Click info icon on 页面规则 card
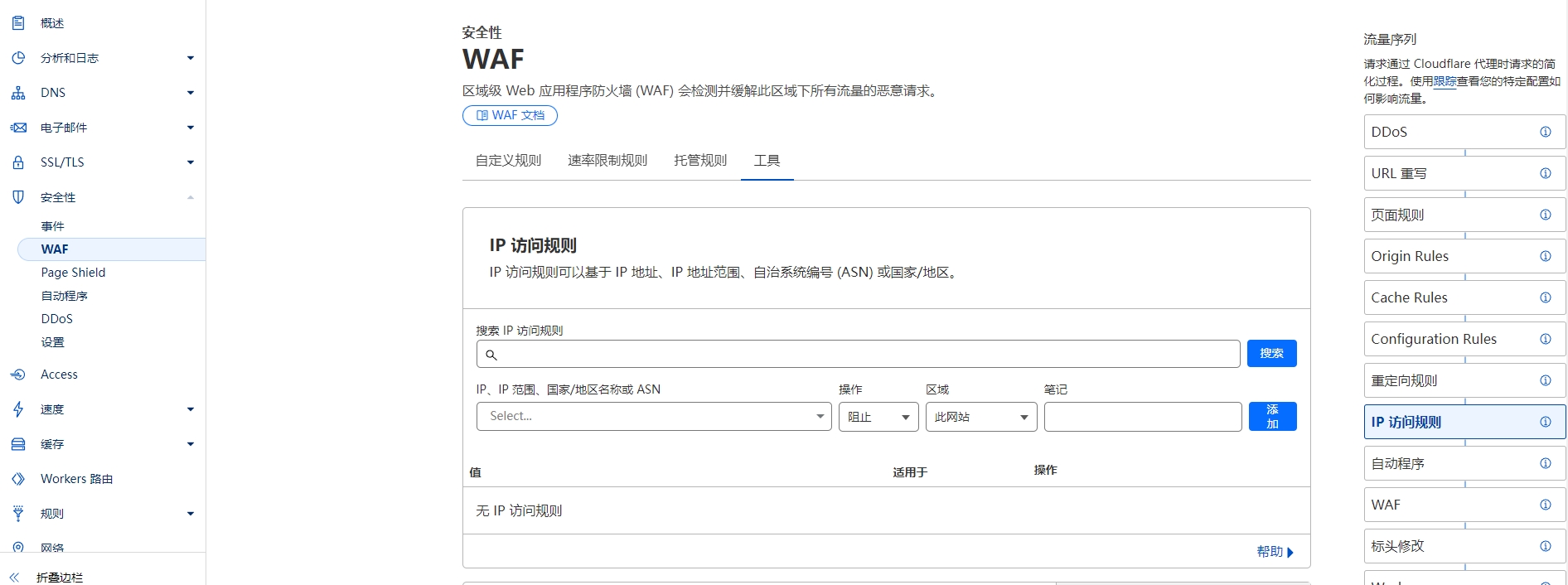Screen dimensions: 1568x585 tap(1546, 215)
